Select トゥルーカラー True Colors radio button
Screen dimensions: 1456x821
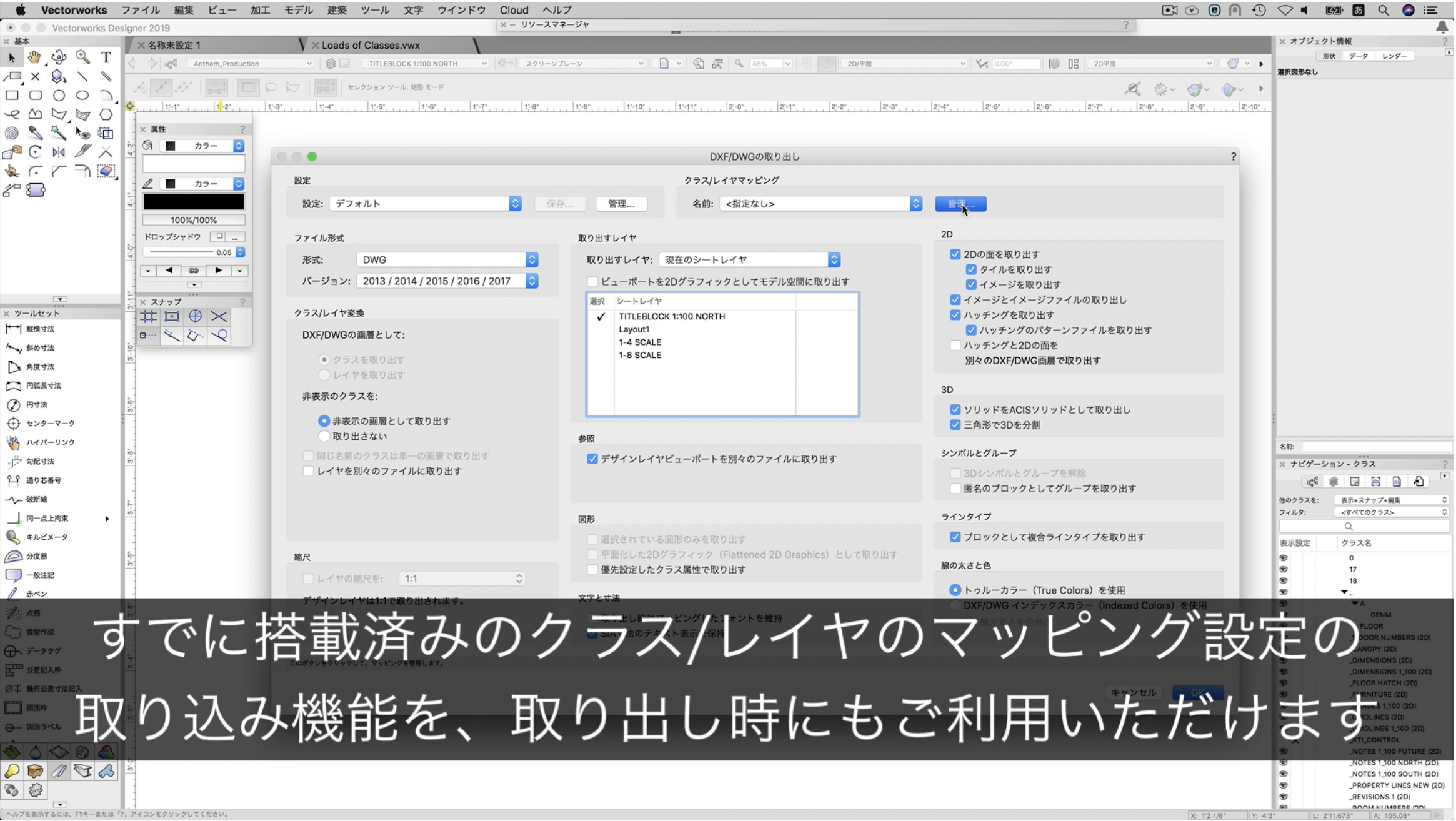(x=956, y=591)
